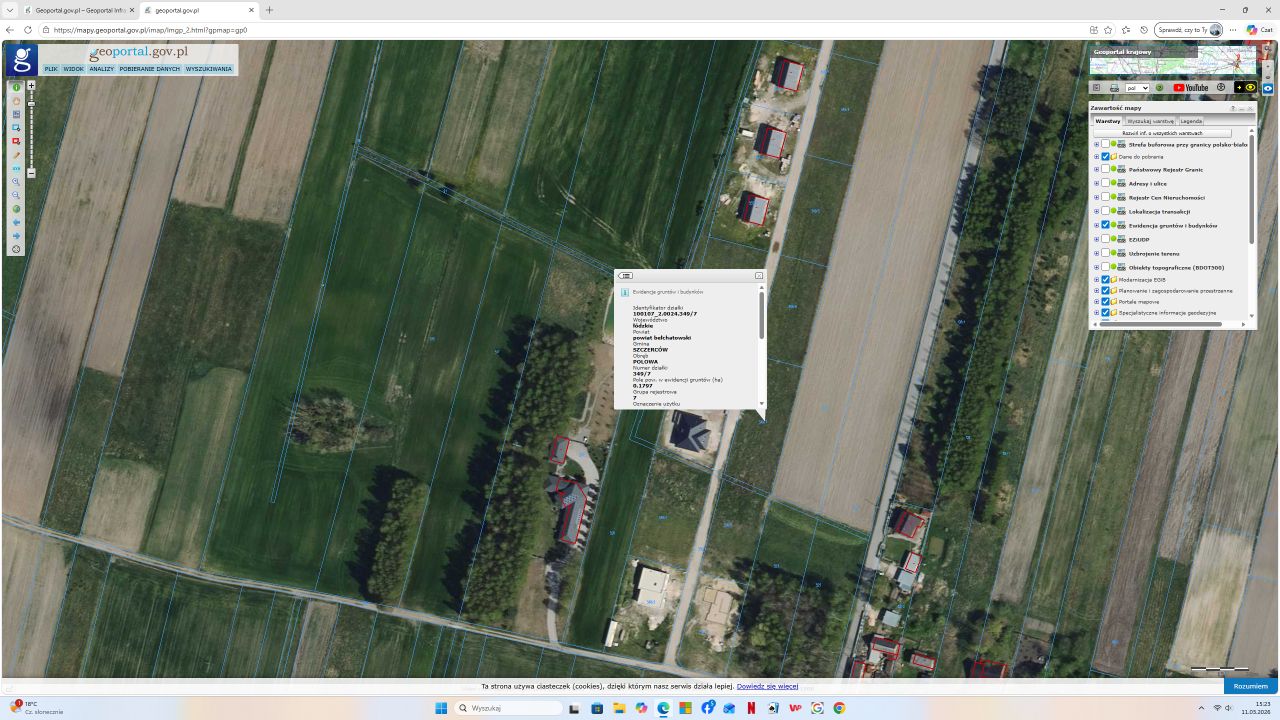Click the printer icon in map toolbar

pyautogui.click(x=1114, y=88)
